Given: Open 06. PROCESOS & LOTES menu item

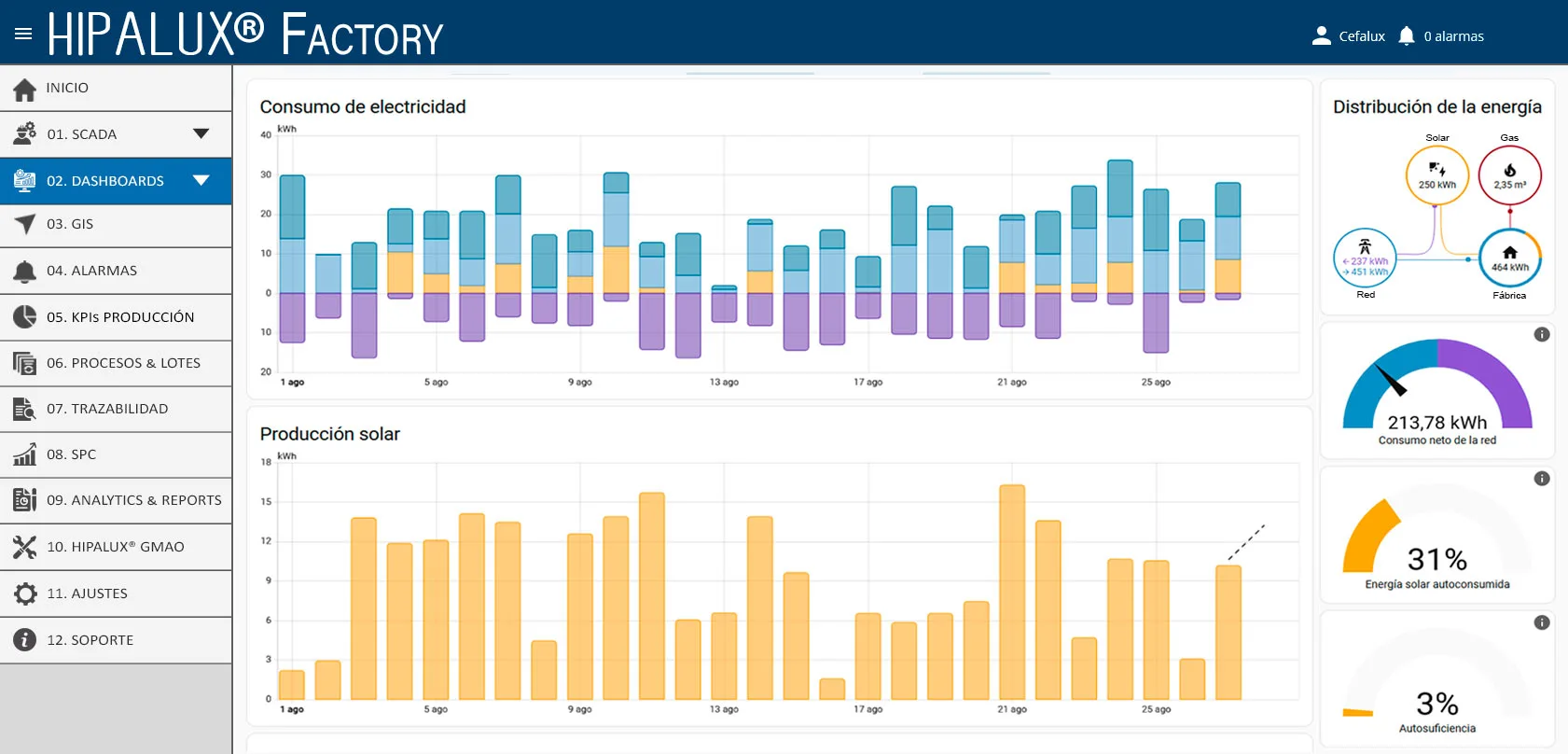Looking at the screenshot, I should (116, 363).
